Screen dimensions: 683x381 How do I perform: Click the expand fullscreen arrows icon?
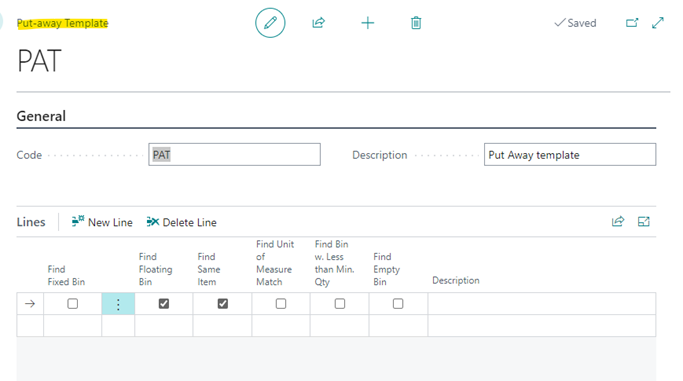click(x=658, y=23)
